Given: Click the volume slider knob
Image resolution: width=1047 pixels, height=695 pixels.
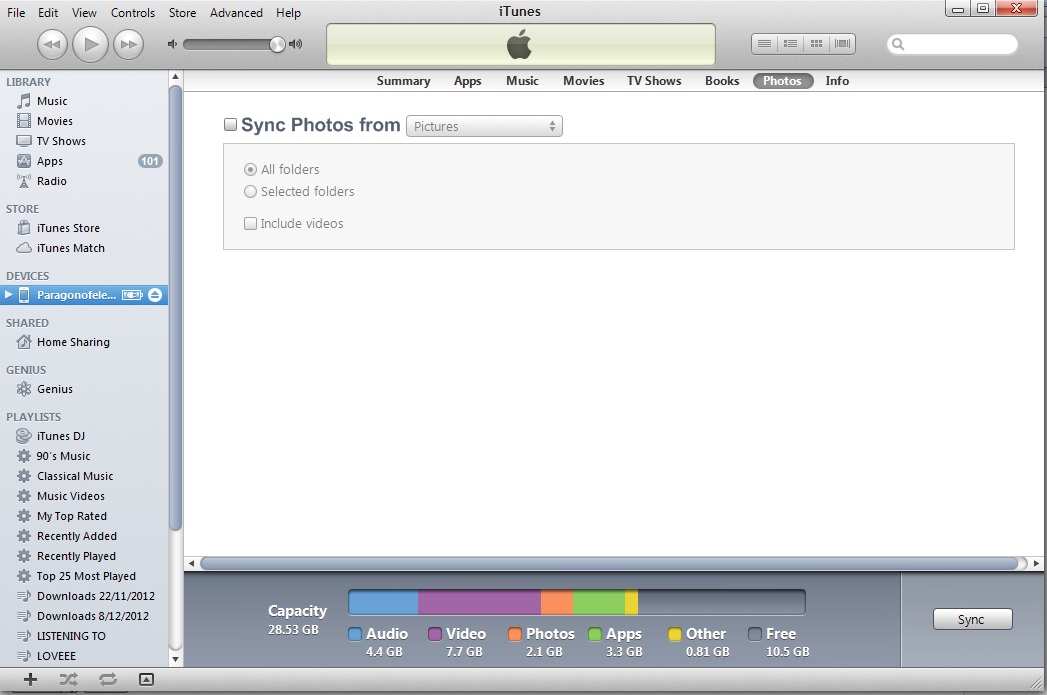Looking at the screenshot, I should 276,44.
